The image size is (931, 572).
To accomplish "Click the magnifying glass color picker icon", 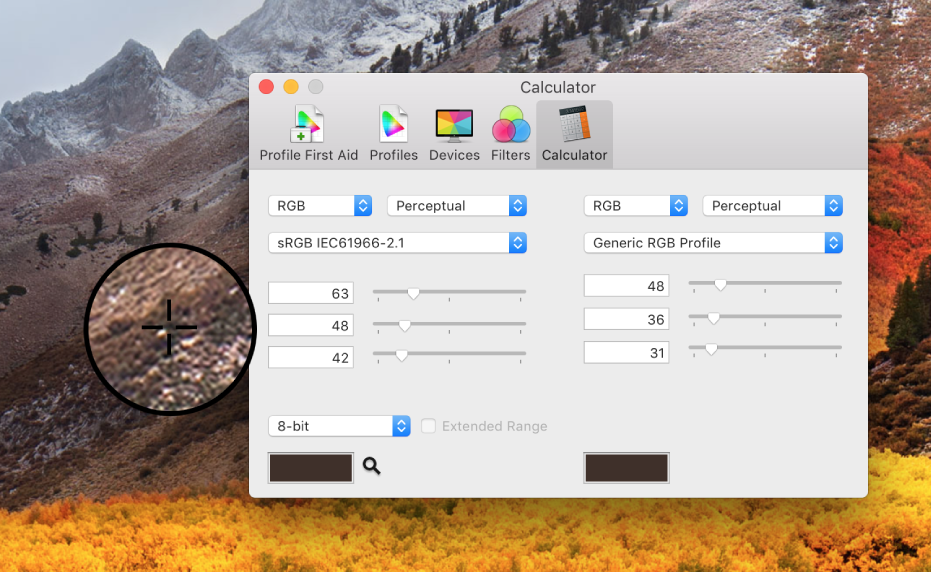I will [372, 466].
